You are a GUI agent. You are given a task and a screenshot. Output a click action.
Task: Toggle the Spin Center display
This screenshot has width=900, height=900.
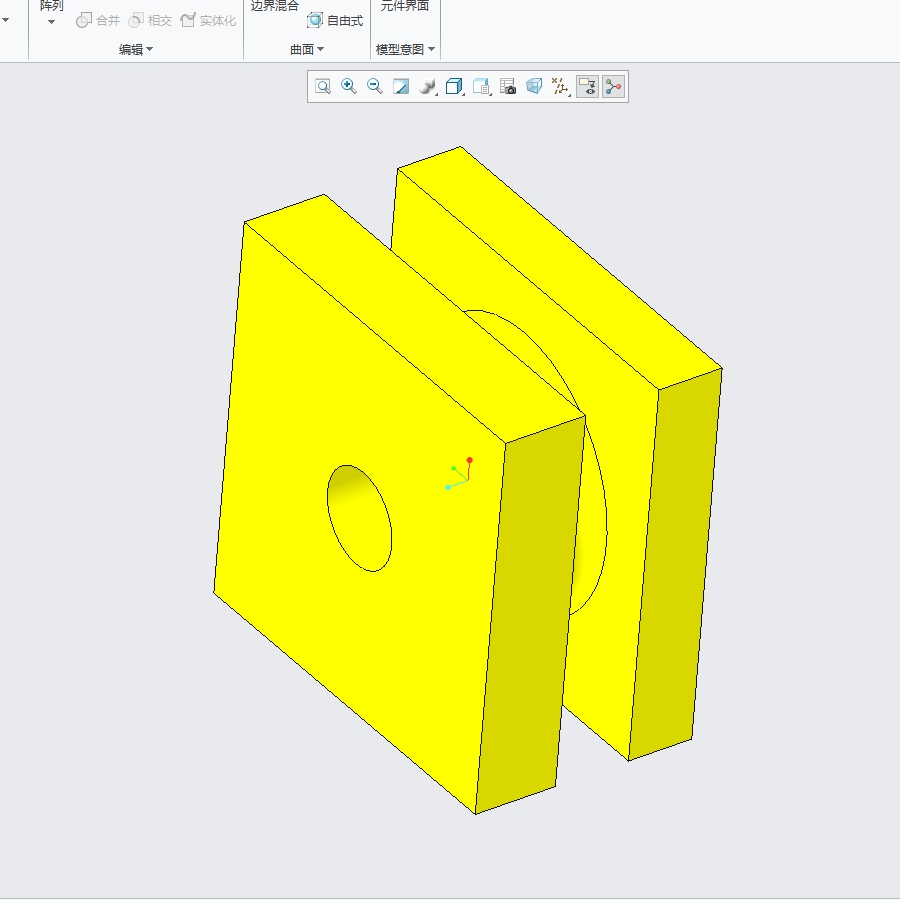(x=613, y=87)
